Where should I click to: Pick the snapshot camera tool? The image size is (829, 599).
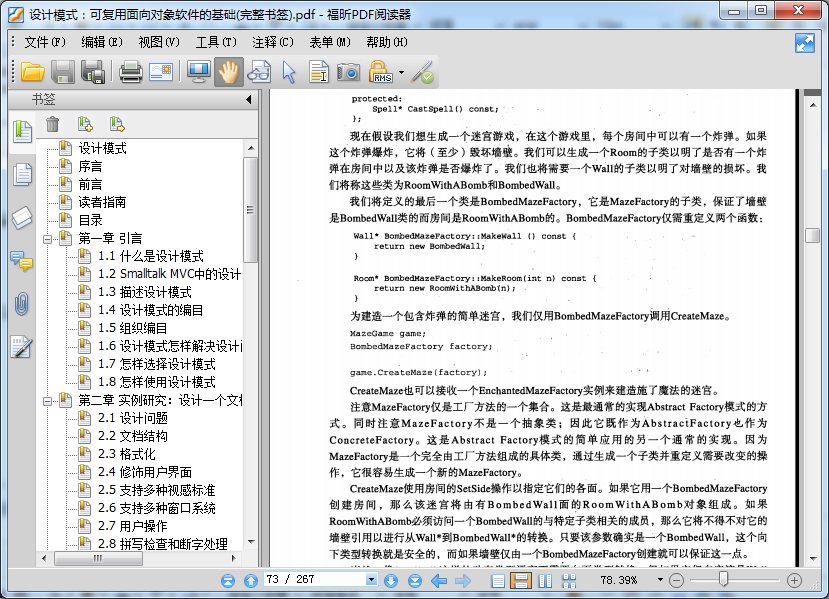click(x=348, y=72)
